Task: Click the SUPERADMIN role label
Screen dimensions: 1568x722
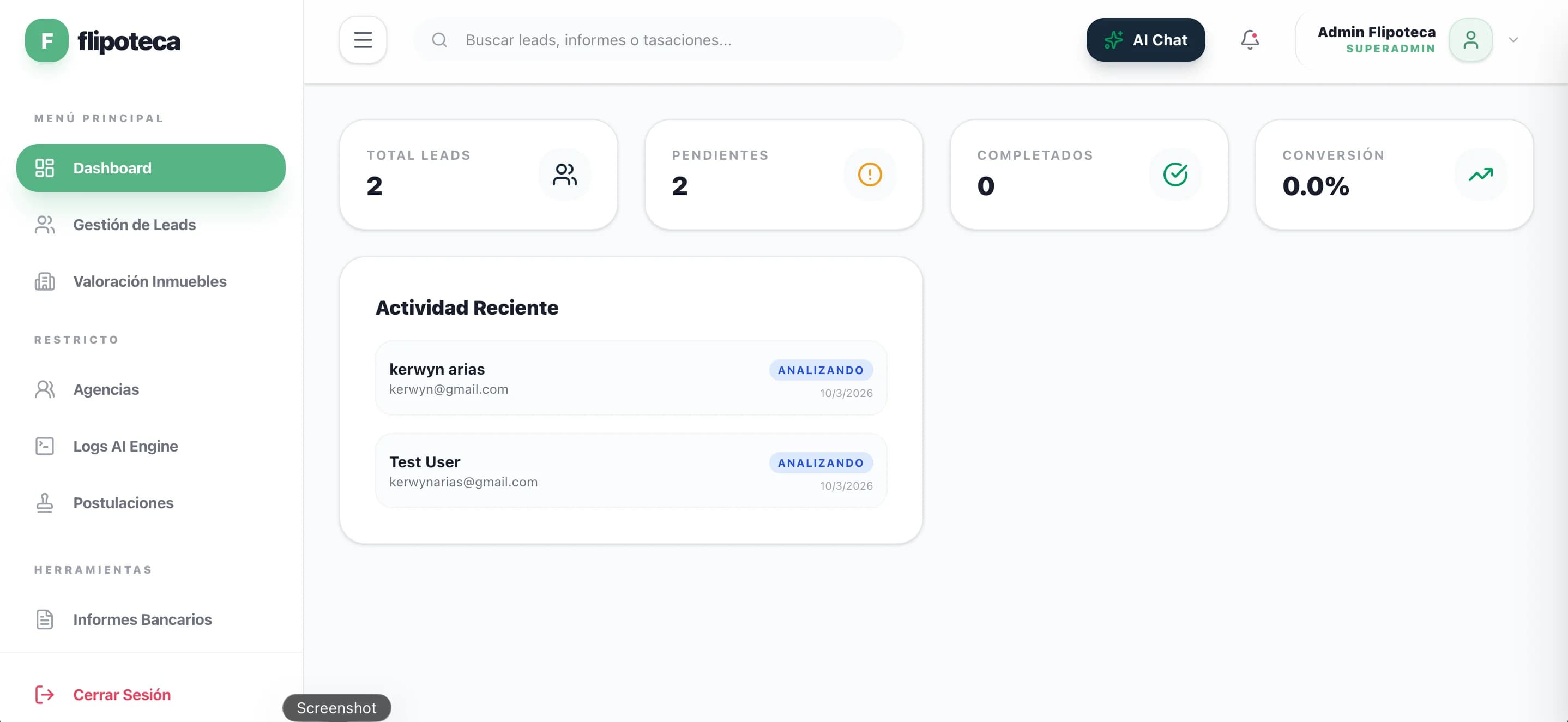Action: 1390,49
